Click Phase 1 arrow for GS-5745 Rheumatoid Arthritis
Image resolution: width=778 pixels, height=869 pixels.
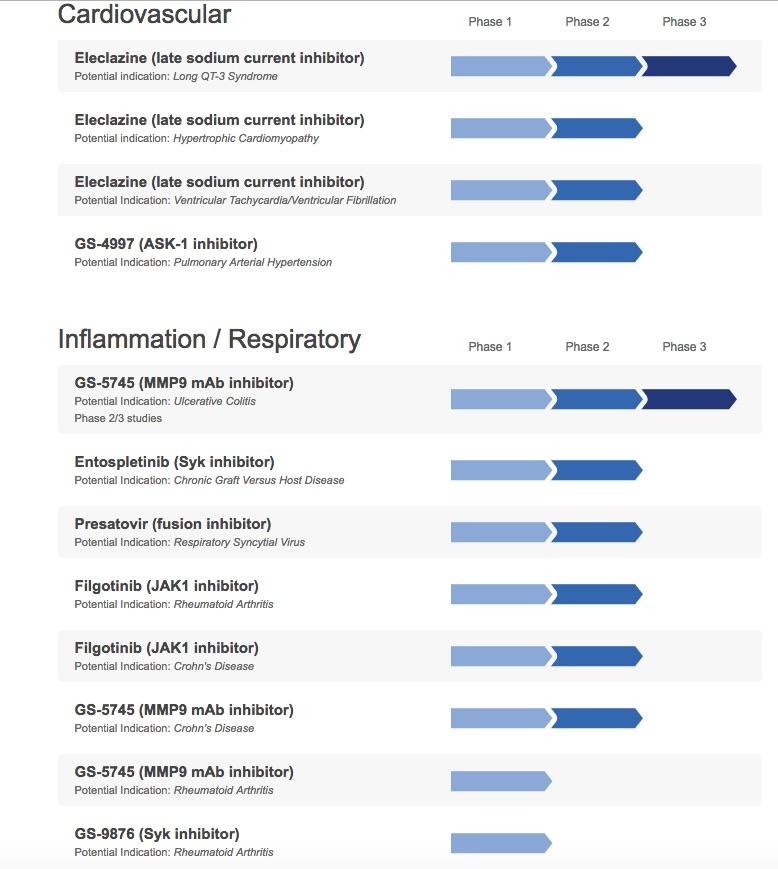click(500, 780)
